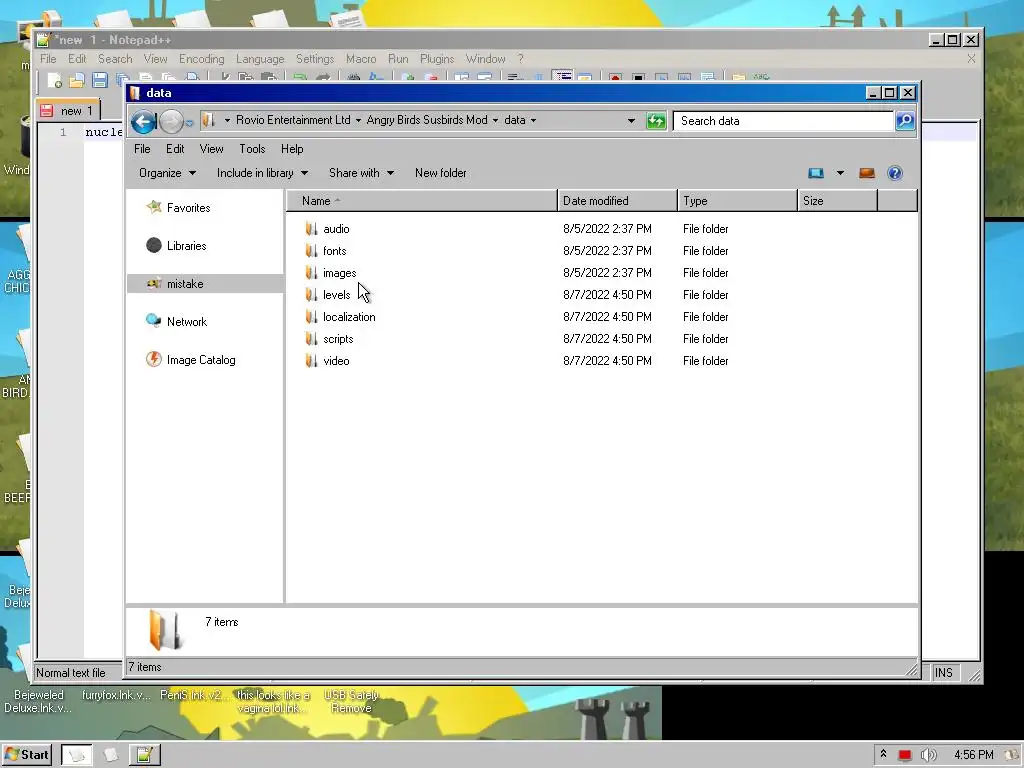Show hidden tray icons arrow
Image resolution: width=1024 pixels, height=768 pixels.
[x=883, y=754]
